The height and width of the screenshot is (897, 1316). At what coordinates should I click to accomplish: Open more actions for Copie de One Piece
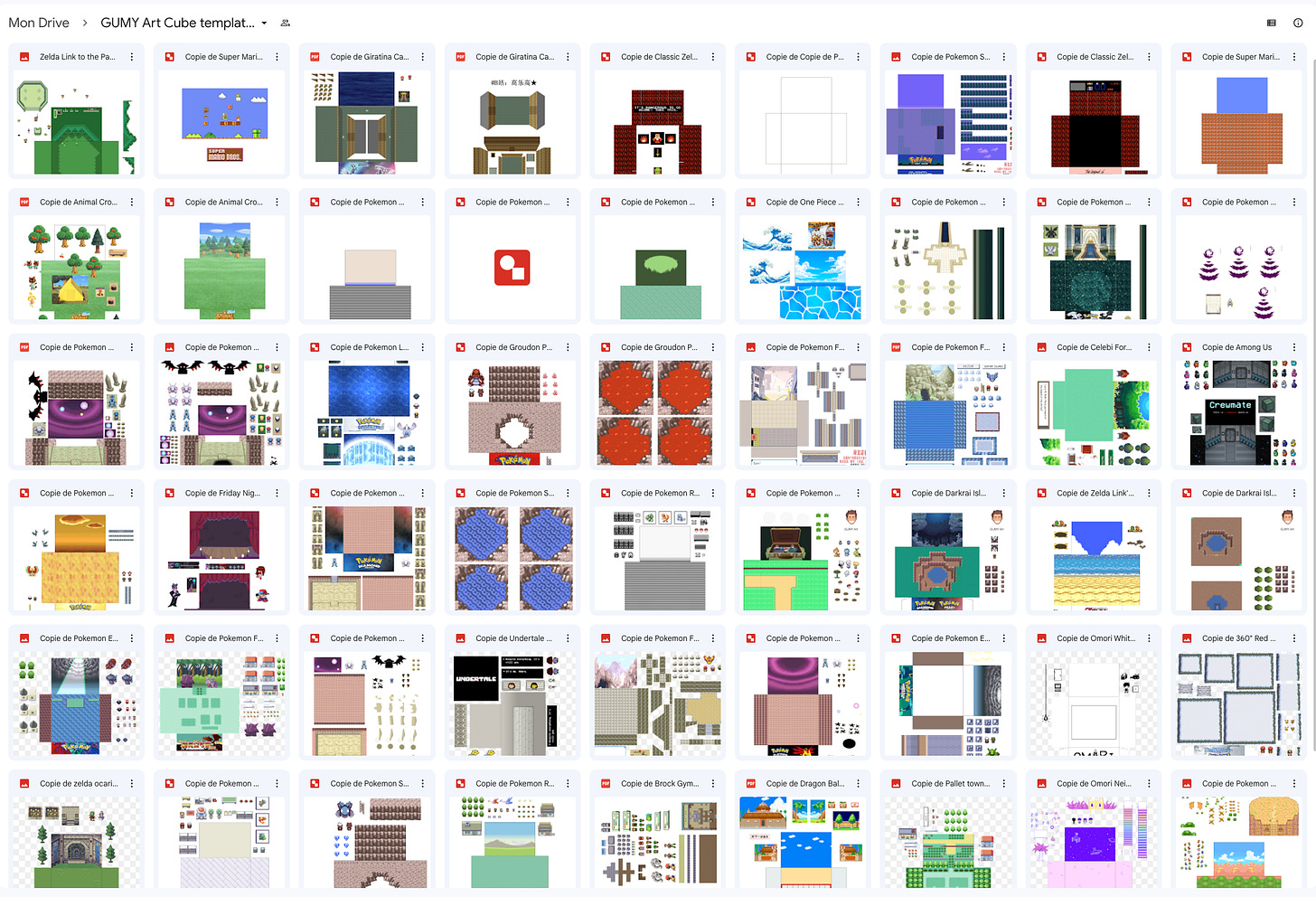[x=859, y=203]
